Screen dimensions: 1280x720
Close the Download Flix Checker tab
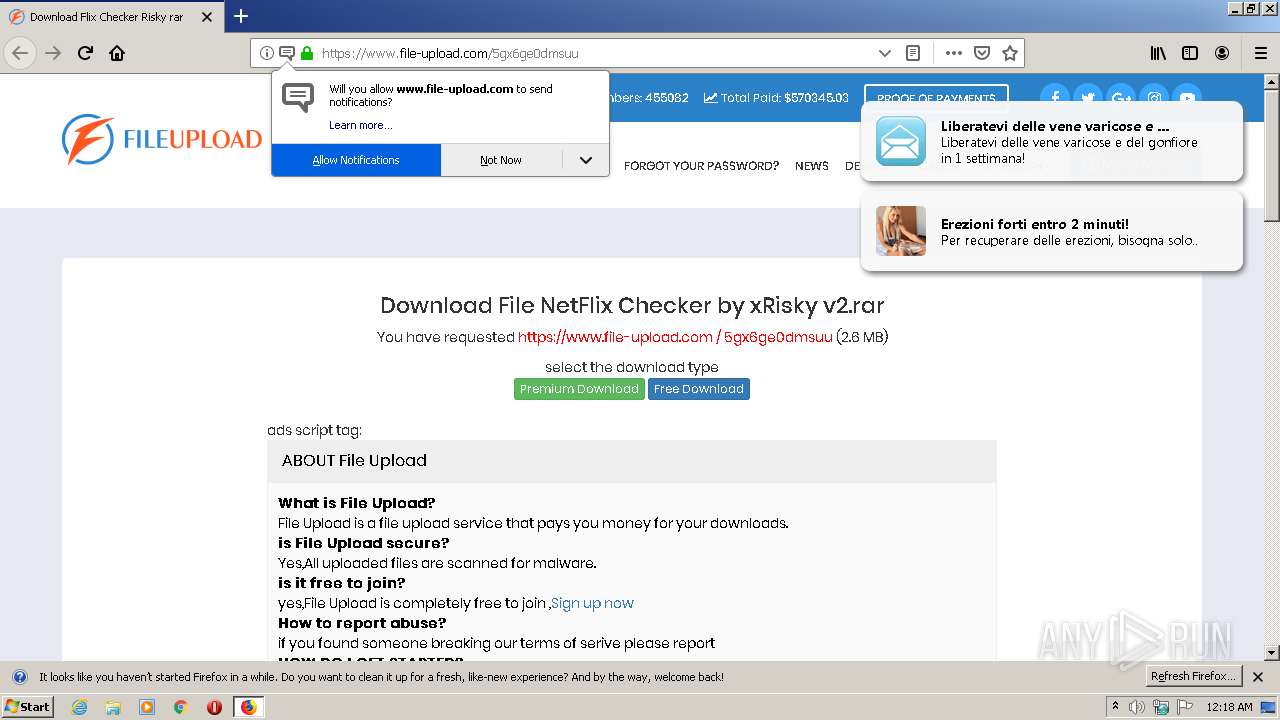207,17
